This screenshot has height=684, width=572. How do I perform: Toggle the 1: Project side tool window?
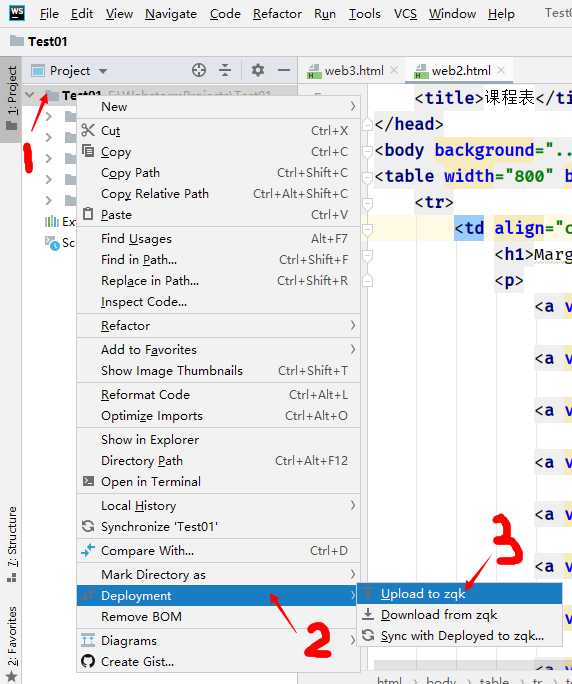coord(12,98)
